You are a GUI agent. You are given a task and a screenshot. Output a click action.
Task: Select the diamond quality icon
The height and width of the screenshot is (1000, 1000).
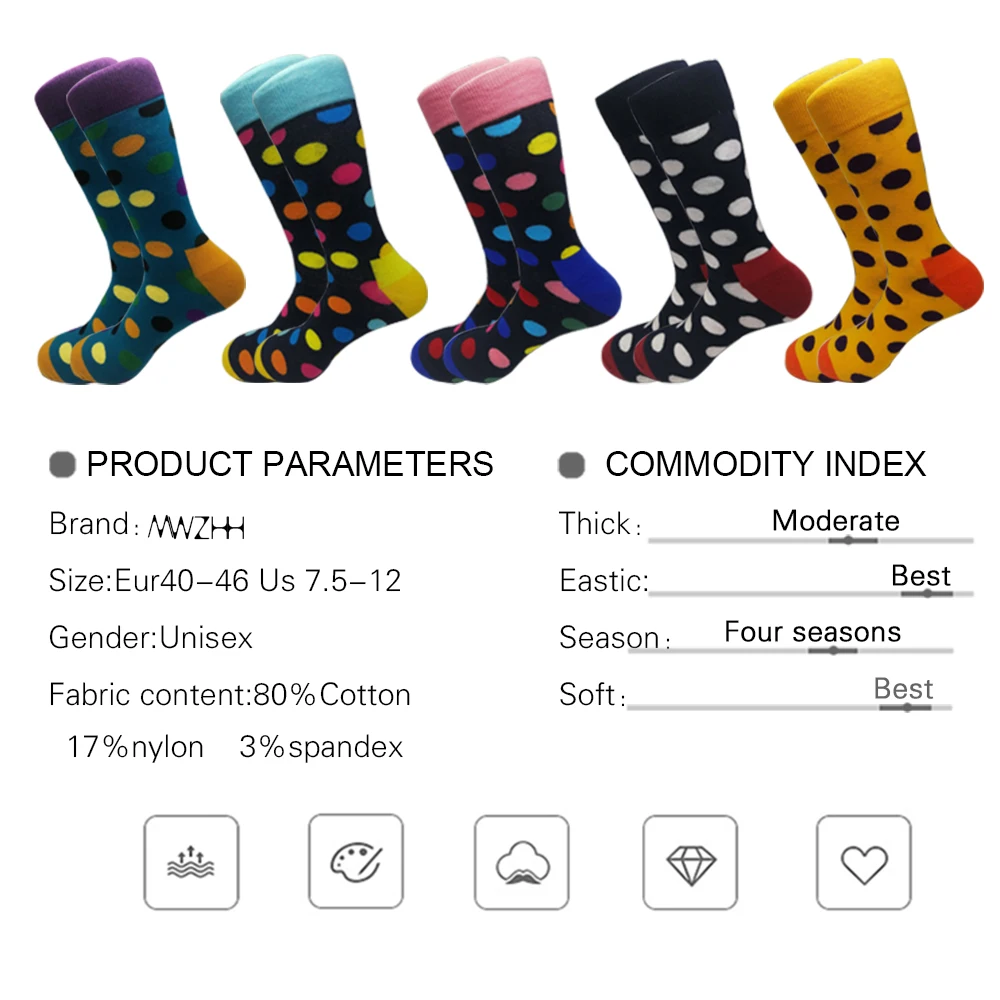(691, 862)
